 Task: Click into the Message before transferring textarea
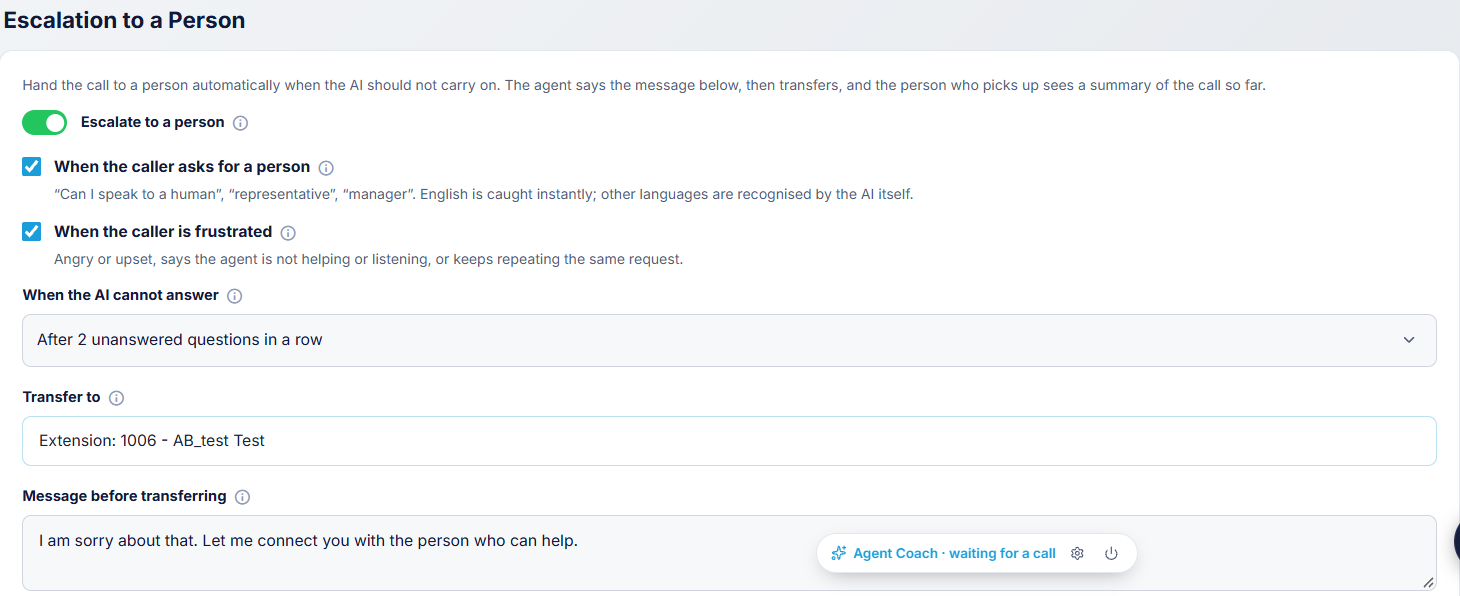point(729,553)
